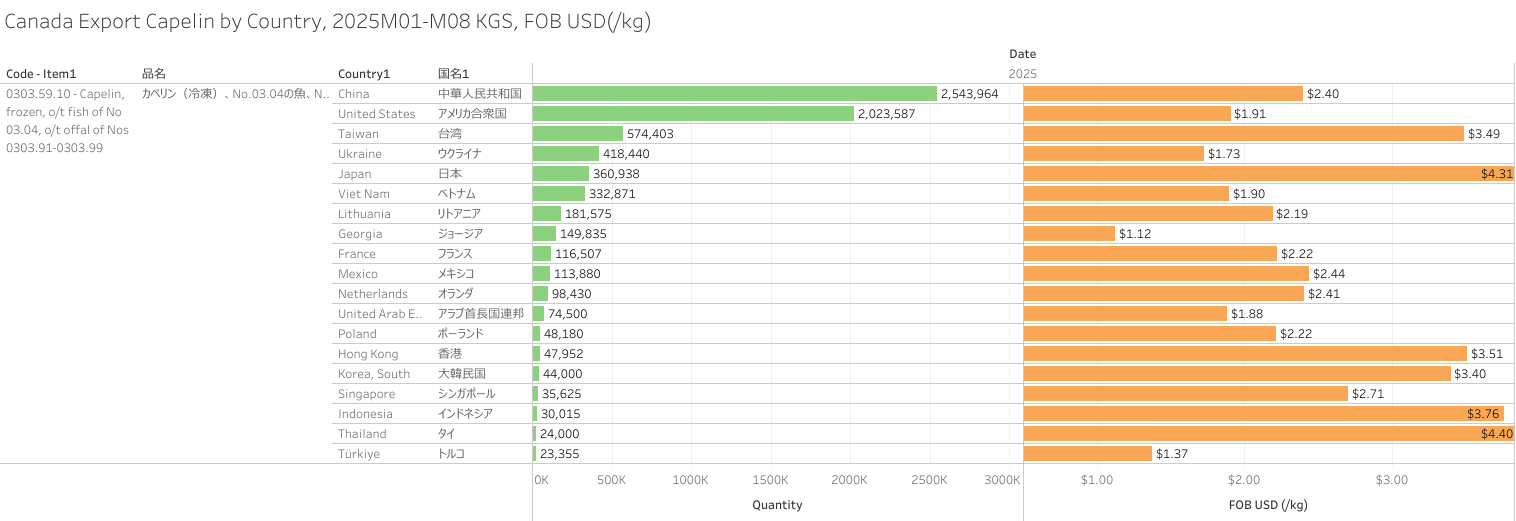Click the chart title Canada Export Capelin
The image size is (1516, 521).
point(328,21)
